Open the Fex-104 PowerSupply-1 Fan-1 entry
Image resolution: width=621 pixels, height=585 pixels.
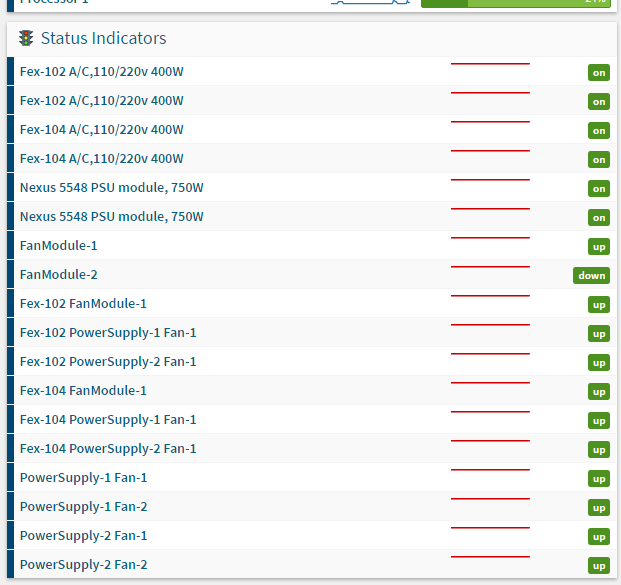pos(108,419)
